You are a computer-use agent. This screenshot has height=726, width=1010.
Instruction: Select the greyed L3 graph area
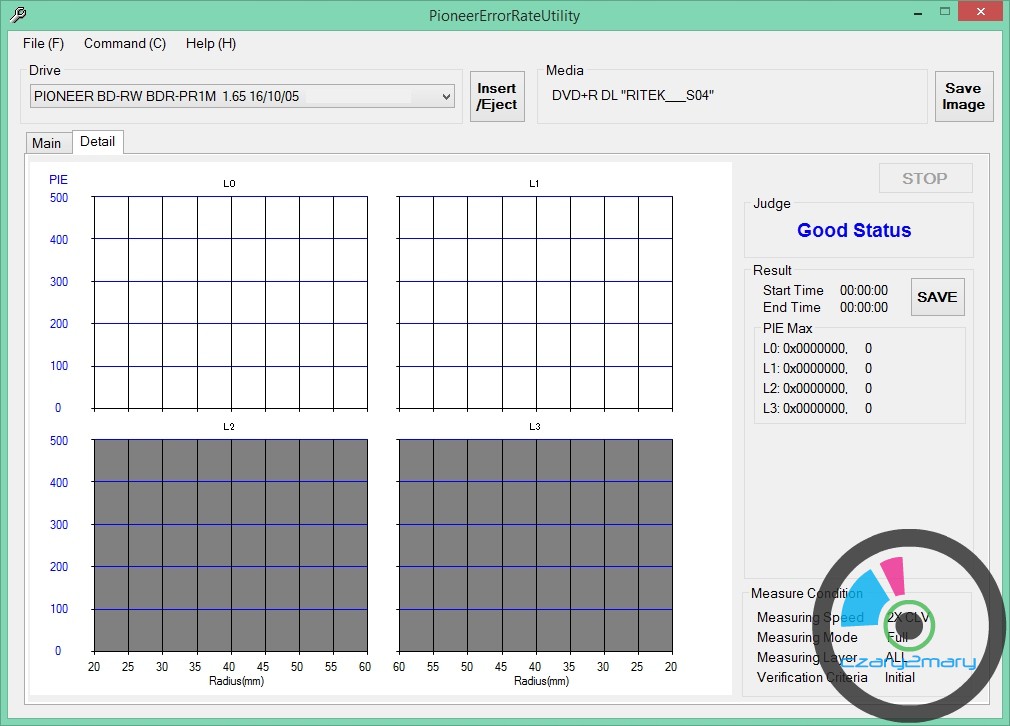click(535, 545)
